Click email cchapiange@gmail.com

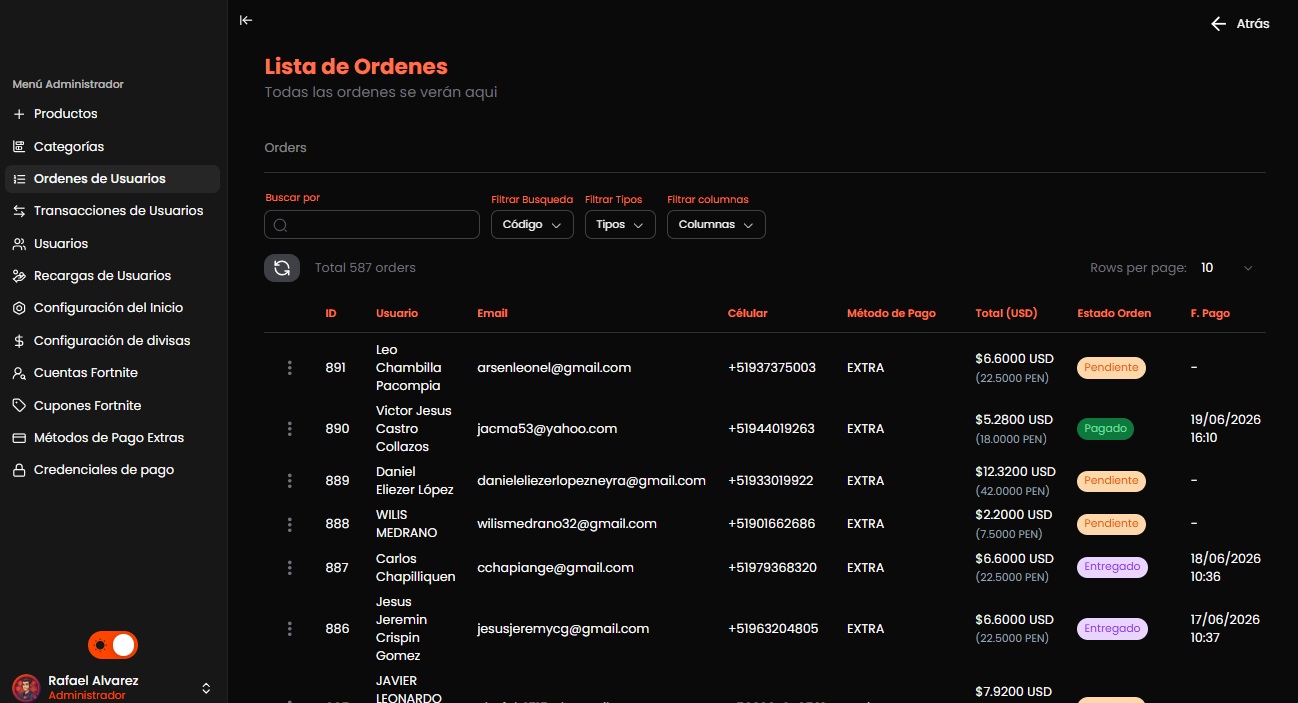555,568
